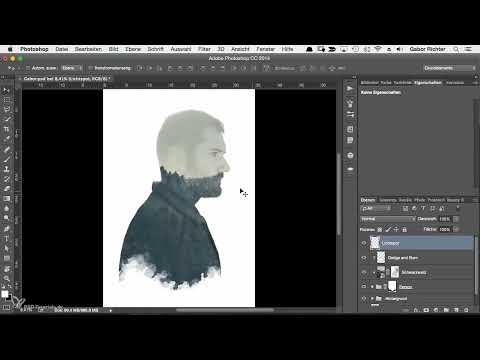Select the Gradient tool

coord(6,199)
